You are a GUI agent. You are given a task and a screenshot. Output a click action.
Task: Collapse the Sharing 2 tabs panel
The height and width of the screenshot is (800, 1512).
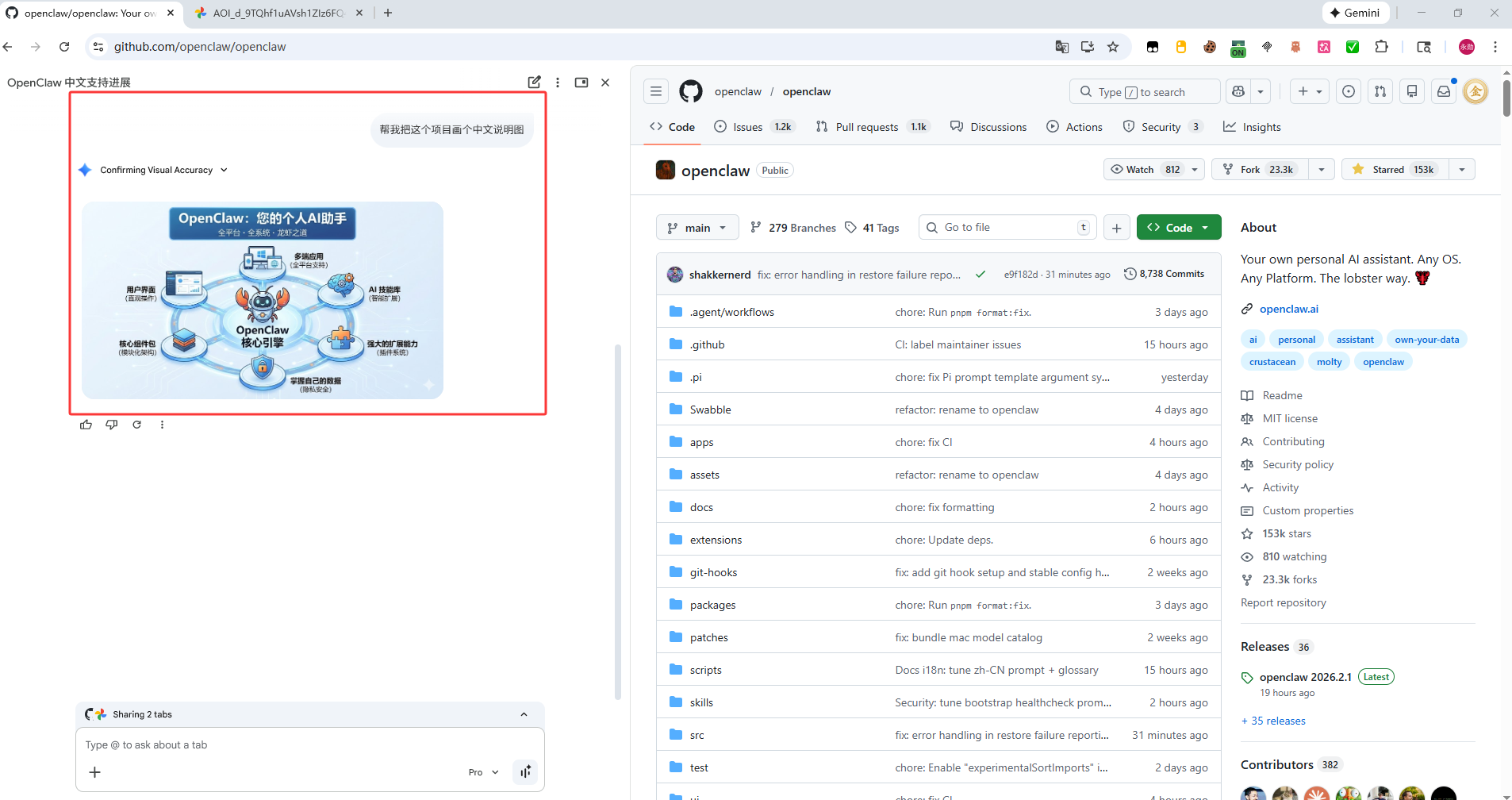coord(524,714)
